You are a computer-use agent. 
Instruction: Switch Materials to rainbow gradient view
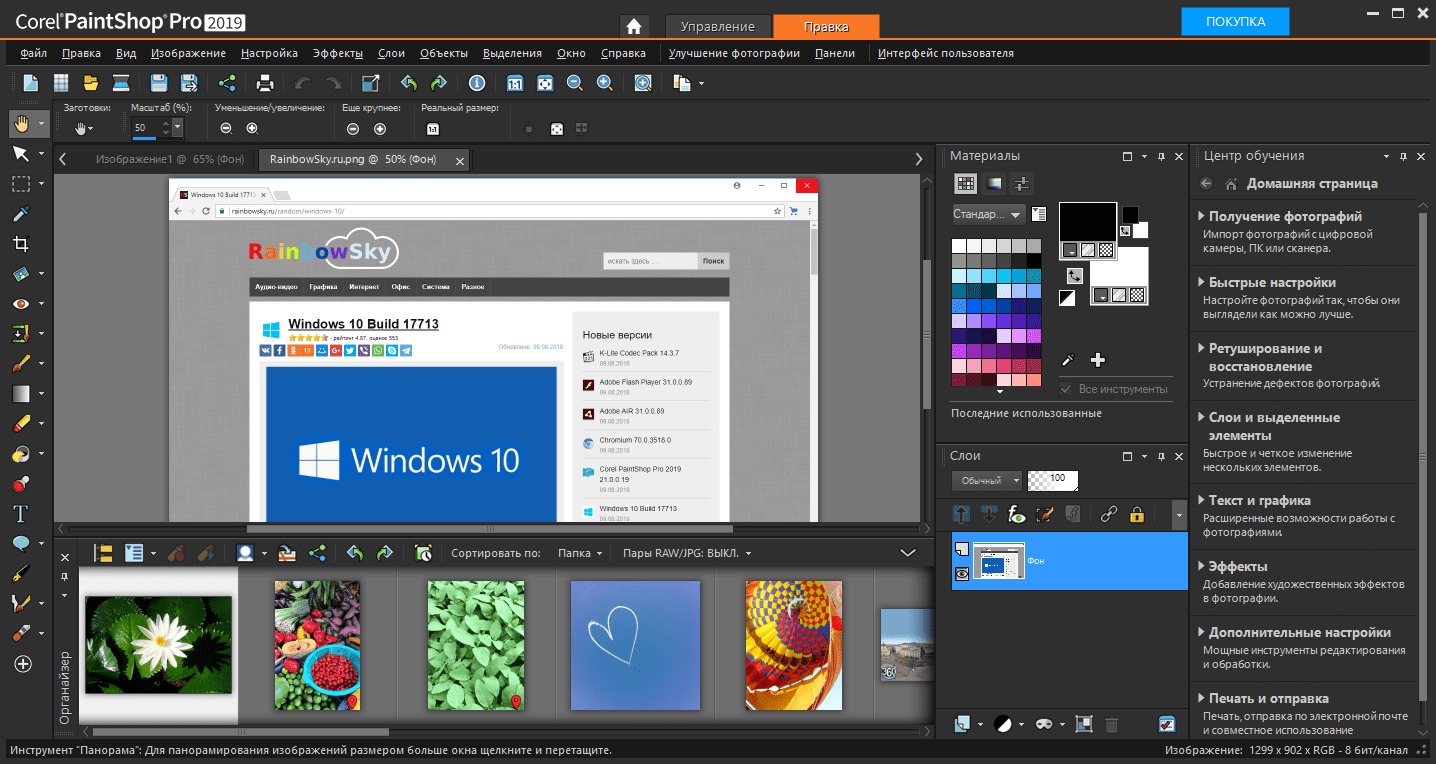(993, 183)
